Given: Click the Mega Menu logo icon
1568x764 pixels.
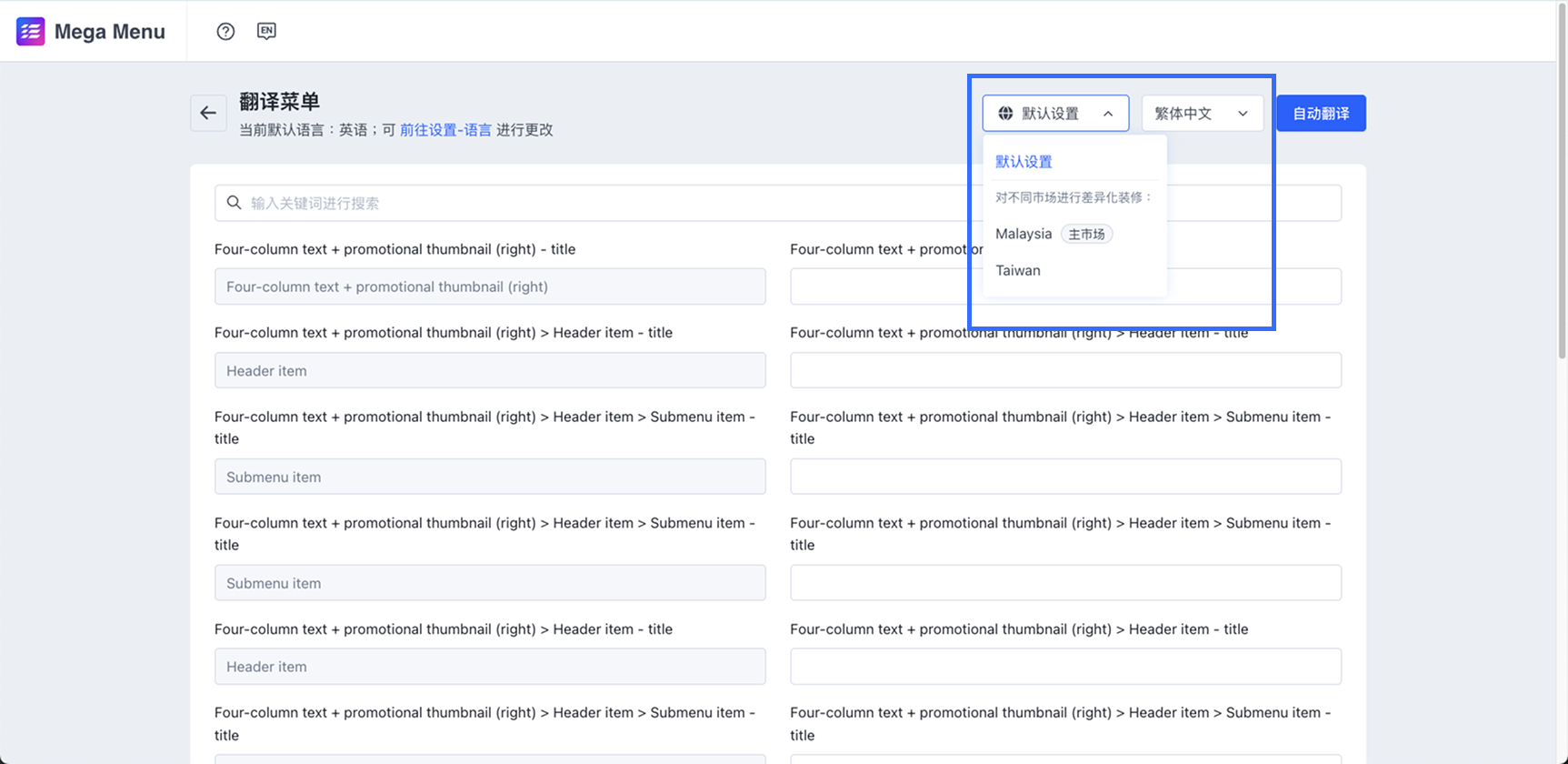Looking at the screenshot, I should click(x=30, y=32).
